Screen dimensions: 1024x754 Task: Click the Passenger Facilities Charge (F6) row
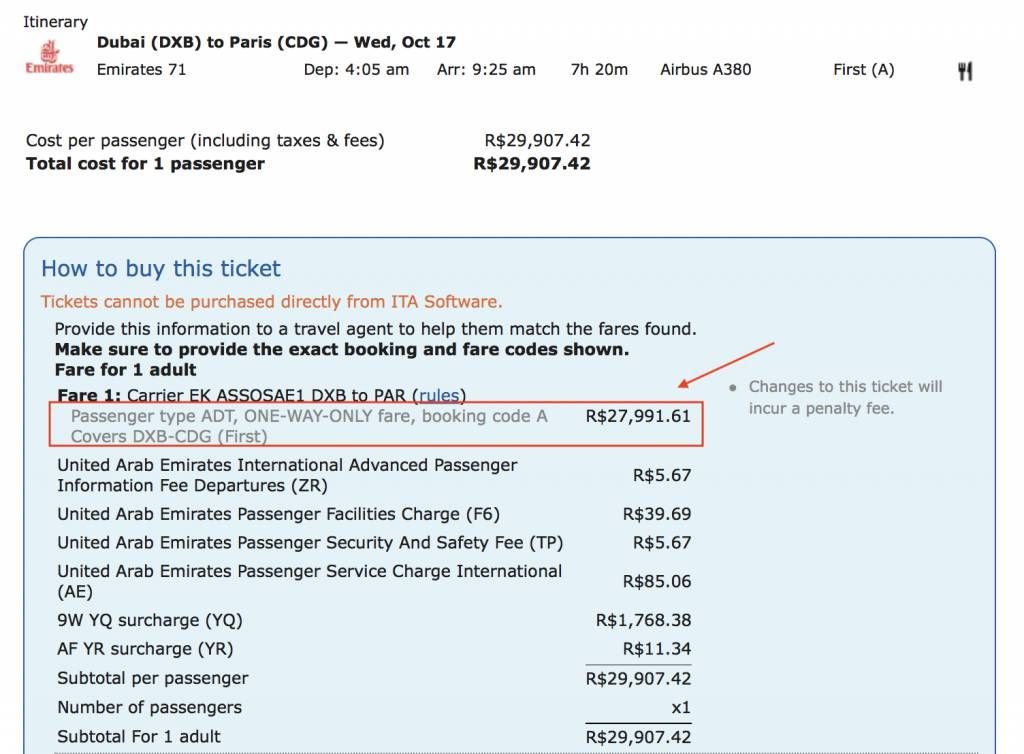pos(278,514)
